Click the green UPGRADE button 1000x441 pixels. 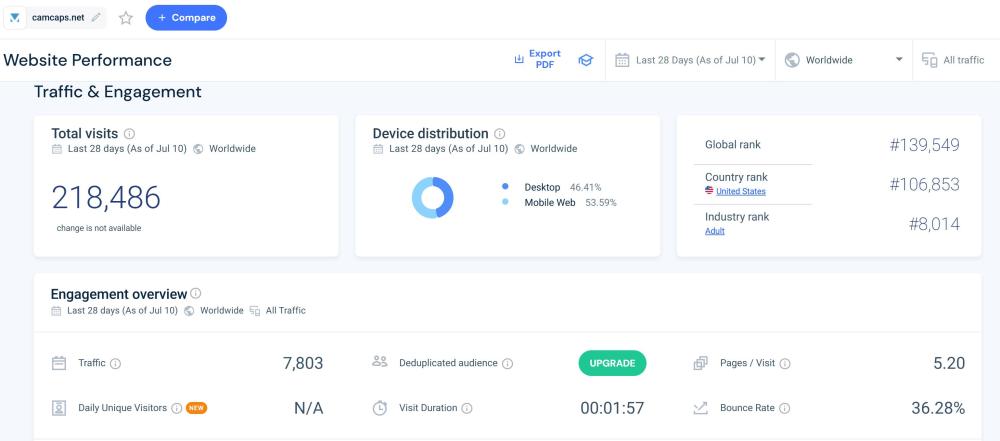[612, 363]
